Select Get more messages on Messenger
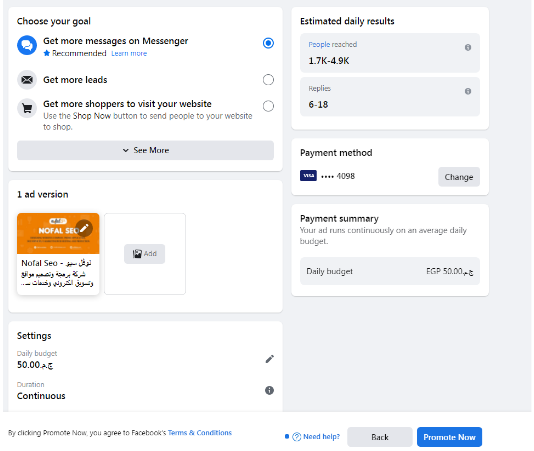The width and height of the screenshot is (534, 451). pos(268,43)
